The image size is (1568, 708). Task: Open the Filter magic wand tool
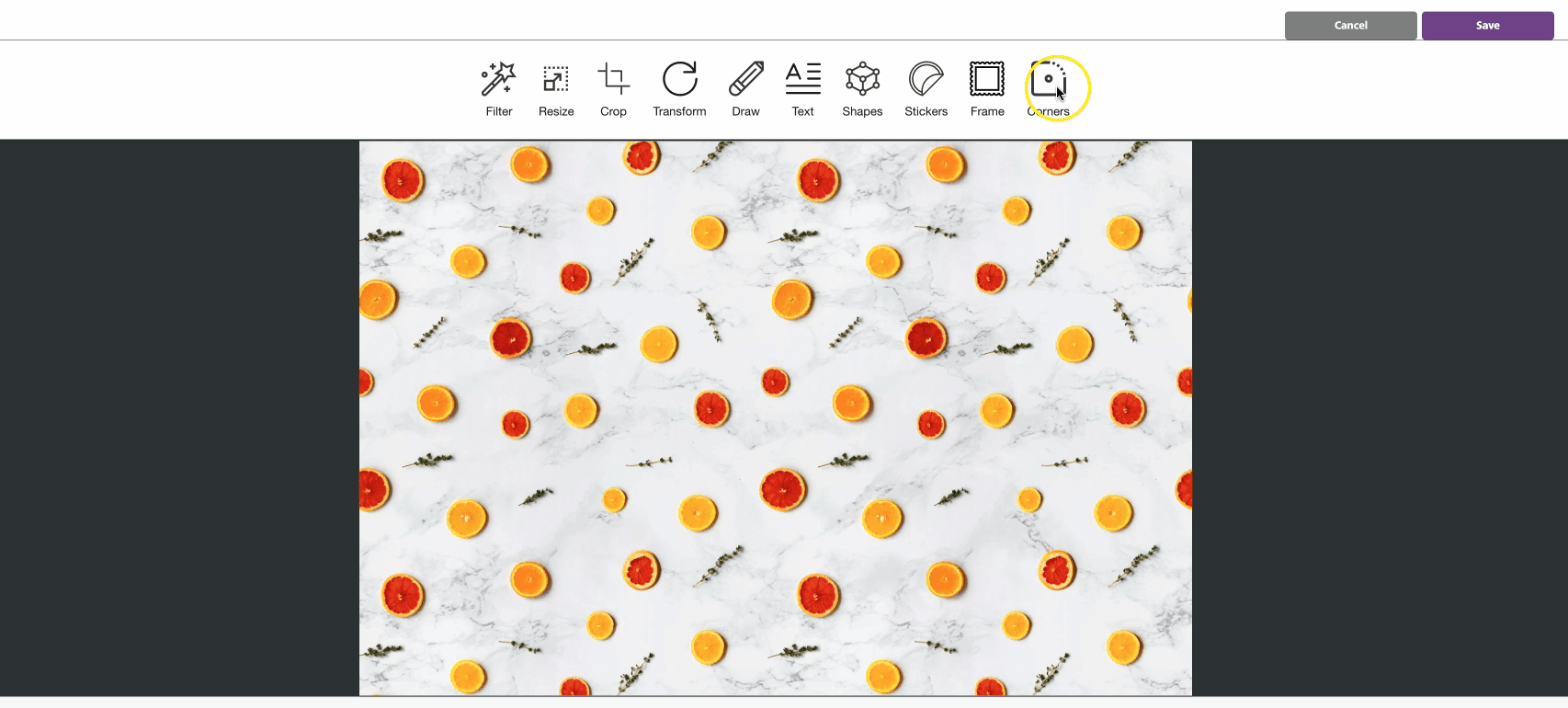[498, 88]
